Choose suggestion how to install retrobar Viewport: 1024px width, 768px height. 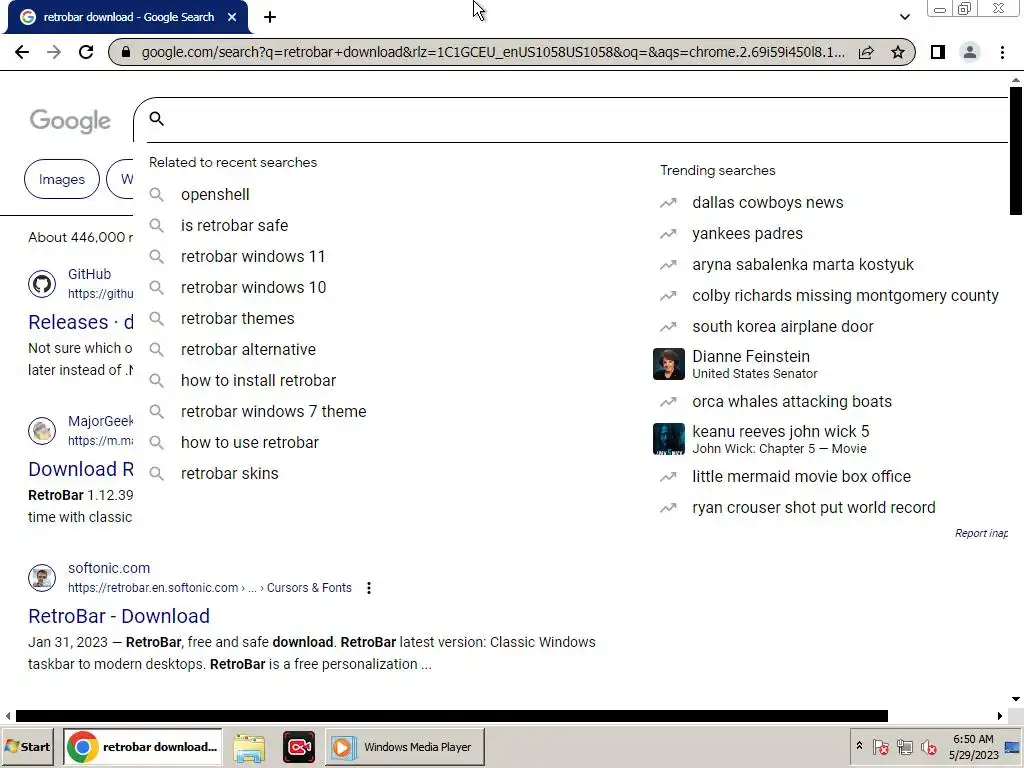click(259, 381)
